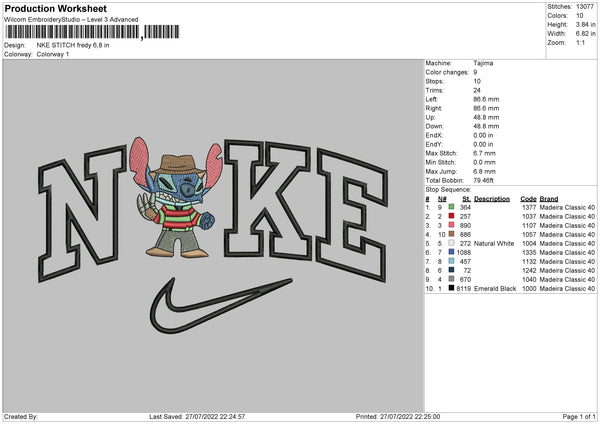Viewport: 600px width, 424px height.
Task: Select the gray thread swatch, code 1040
Action: [452, 279]
